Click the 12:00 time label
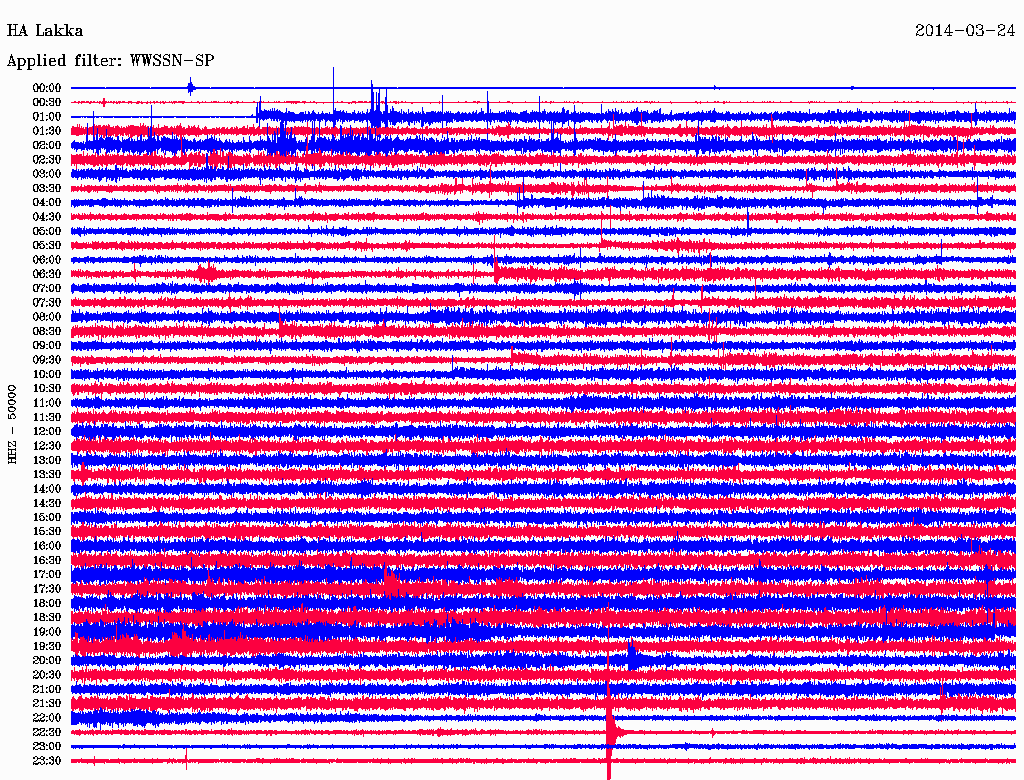The width and height of the screenshot is (1024, 780). click(x=47, y=431)
